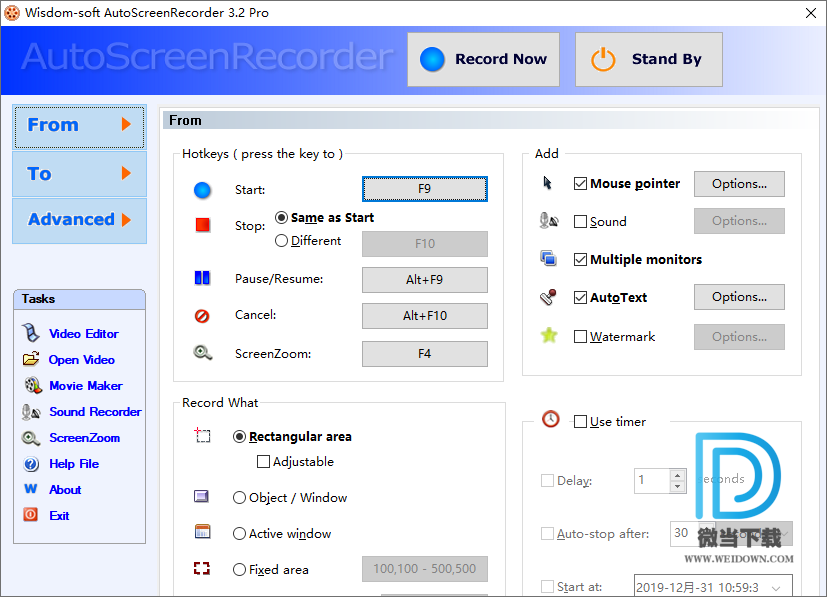Click the app logo icon in title bar
Viewport: 827px width, 597px height.
coord(12,13)
